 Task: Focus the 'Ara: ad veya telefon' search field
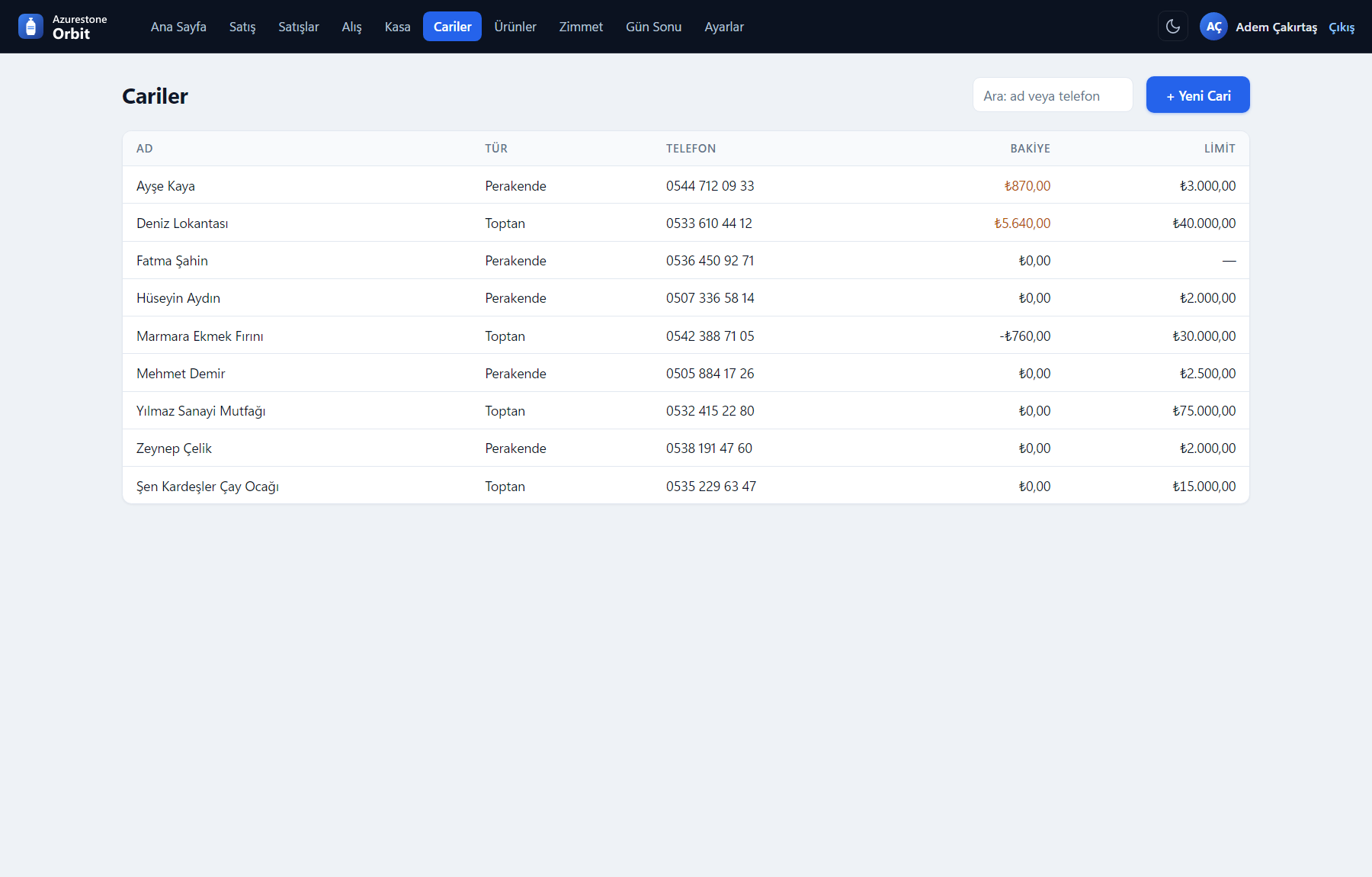(x=1053, y=95)
